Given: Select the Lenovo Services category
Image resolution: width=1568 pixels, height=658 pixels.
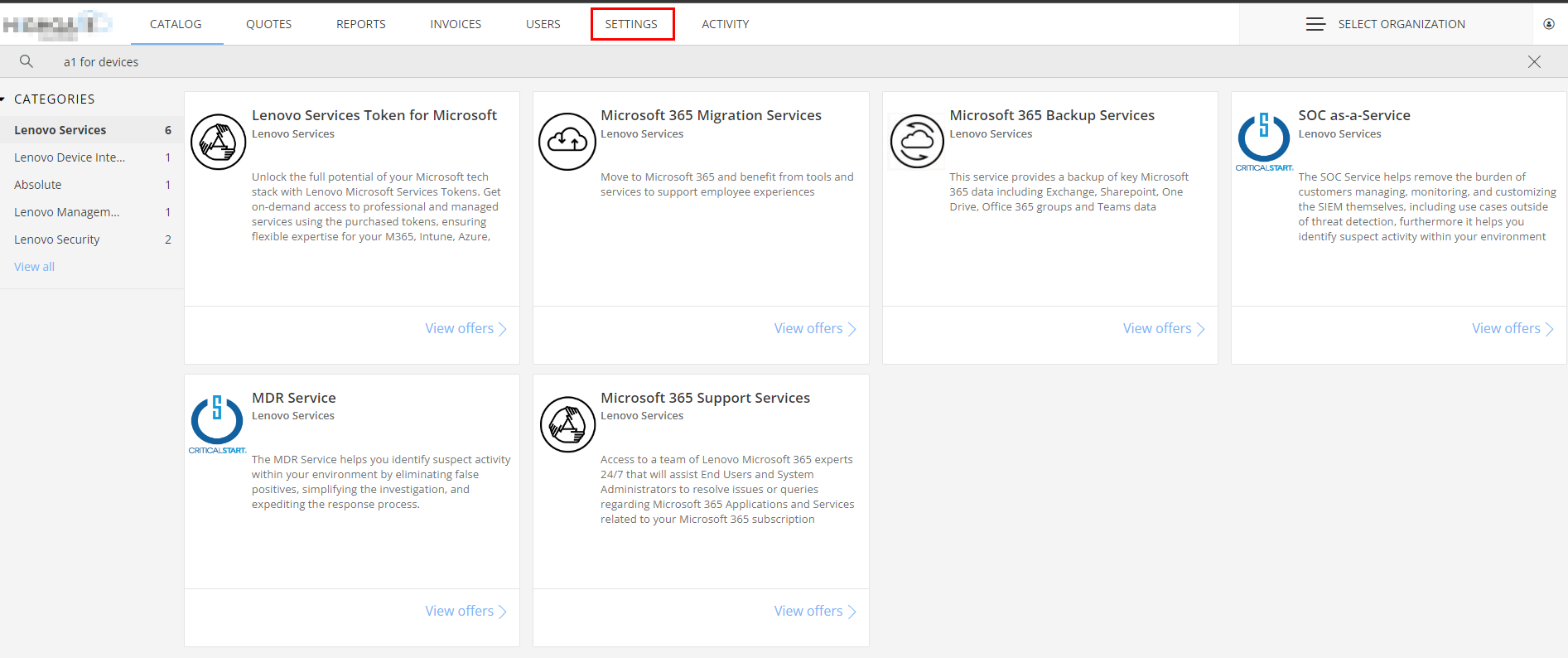Looking at the screenshot, I should click(92, 130).
